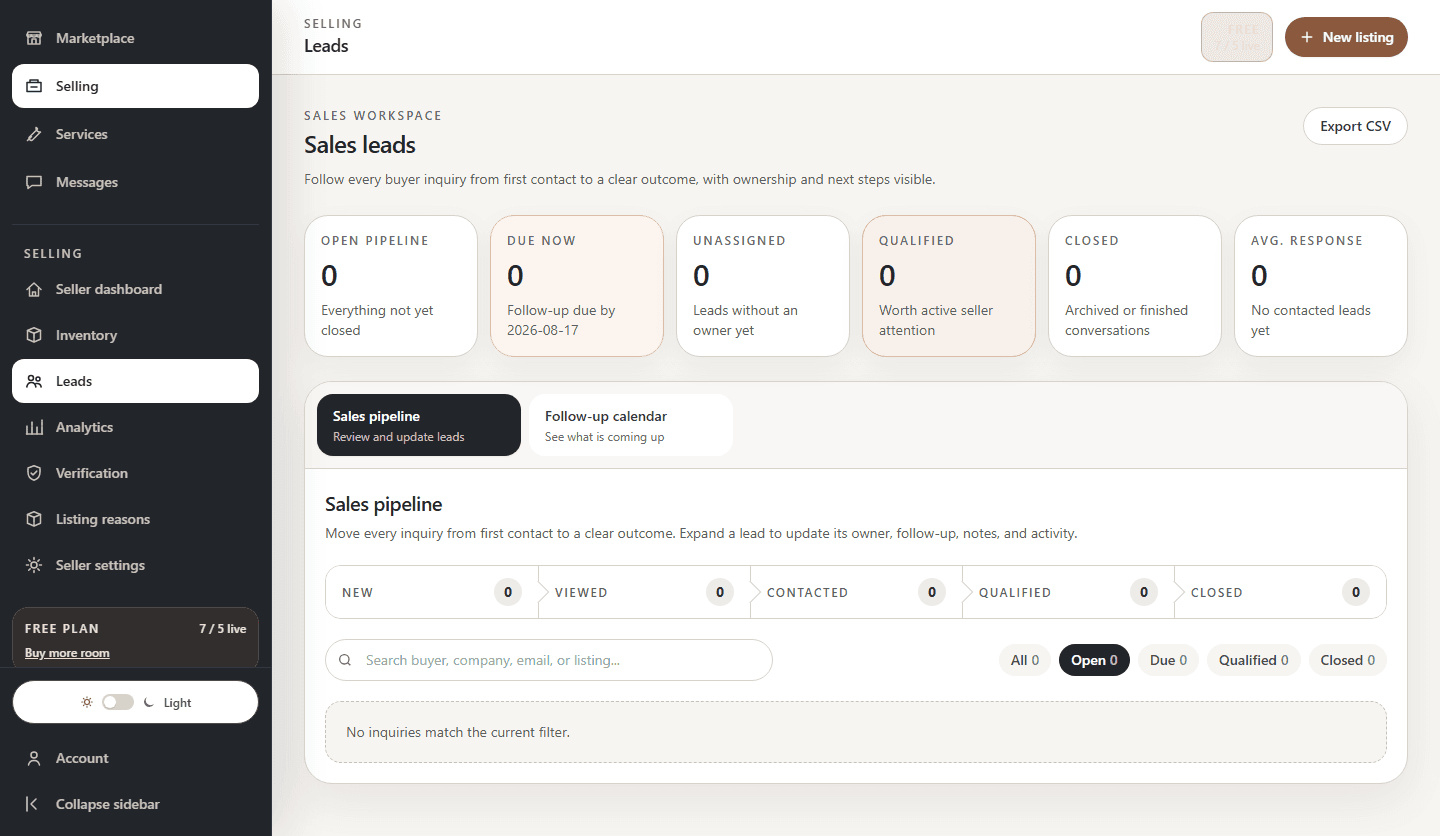Open the Services tools icon

coord(34,134)
